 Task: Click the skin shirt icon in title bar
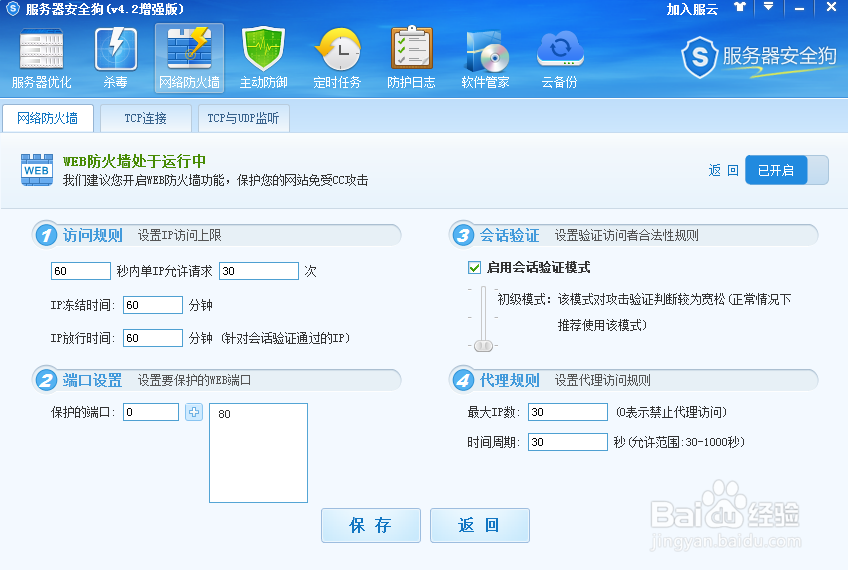(x=739, y=8)
